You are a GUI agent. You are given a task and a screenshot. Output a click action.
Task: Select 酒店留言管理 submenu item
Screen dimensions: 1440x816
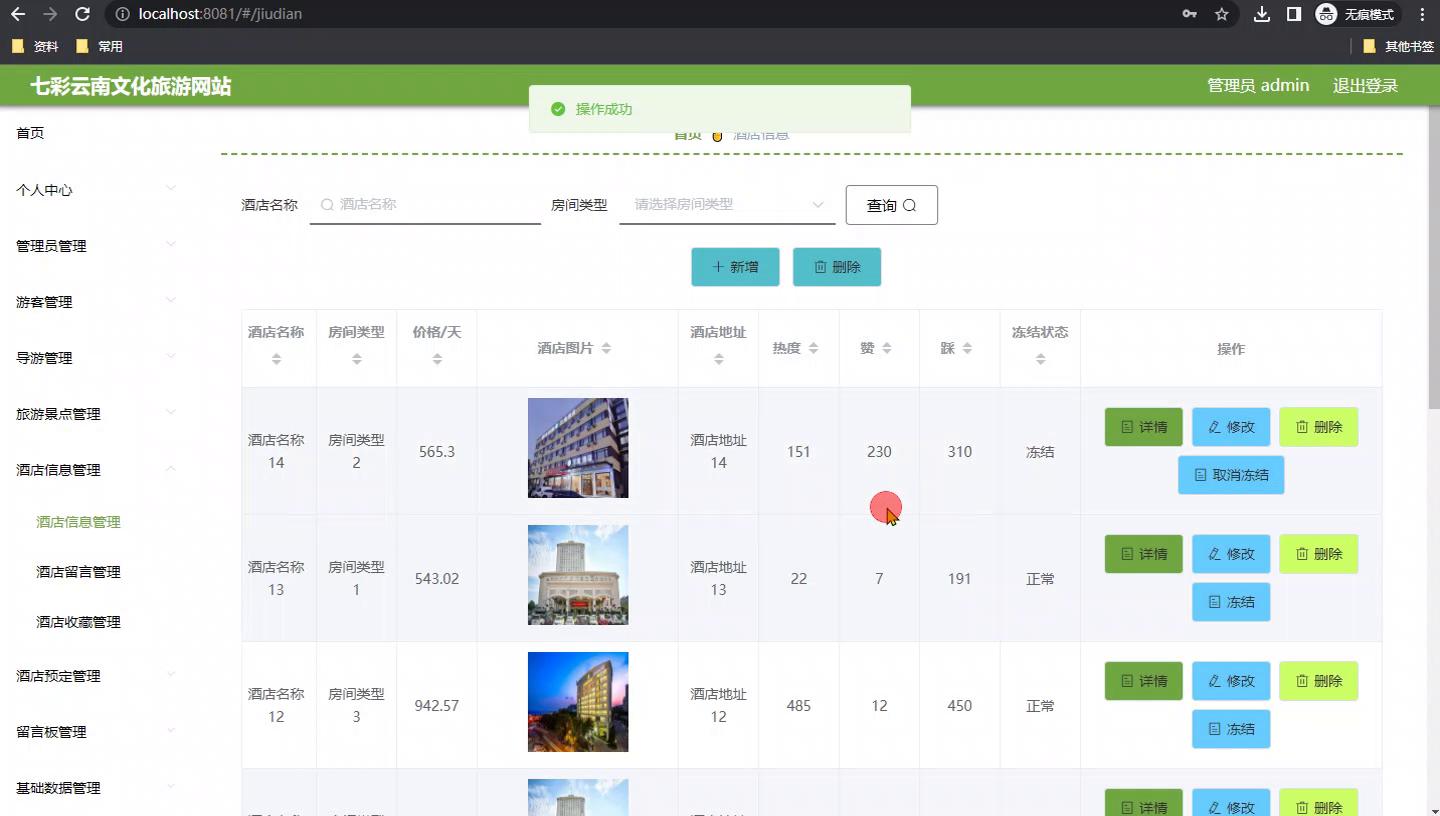point(78,572)
